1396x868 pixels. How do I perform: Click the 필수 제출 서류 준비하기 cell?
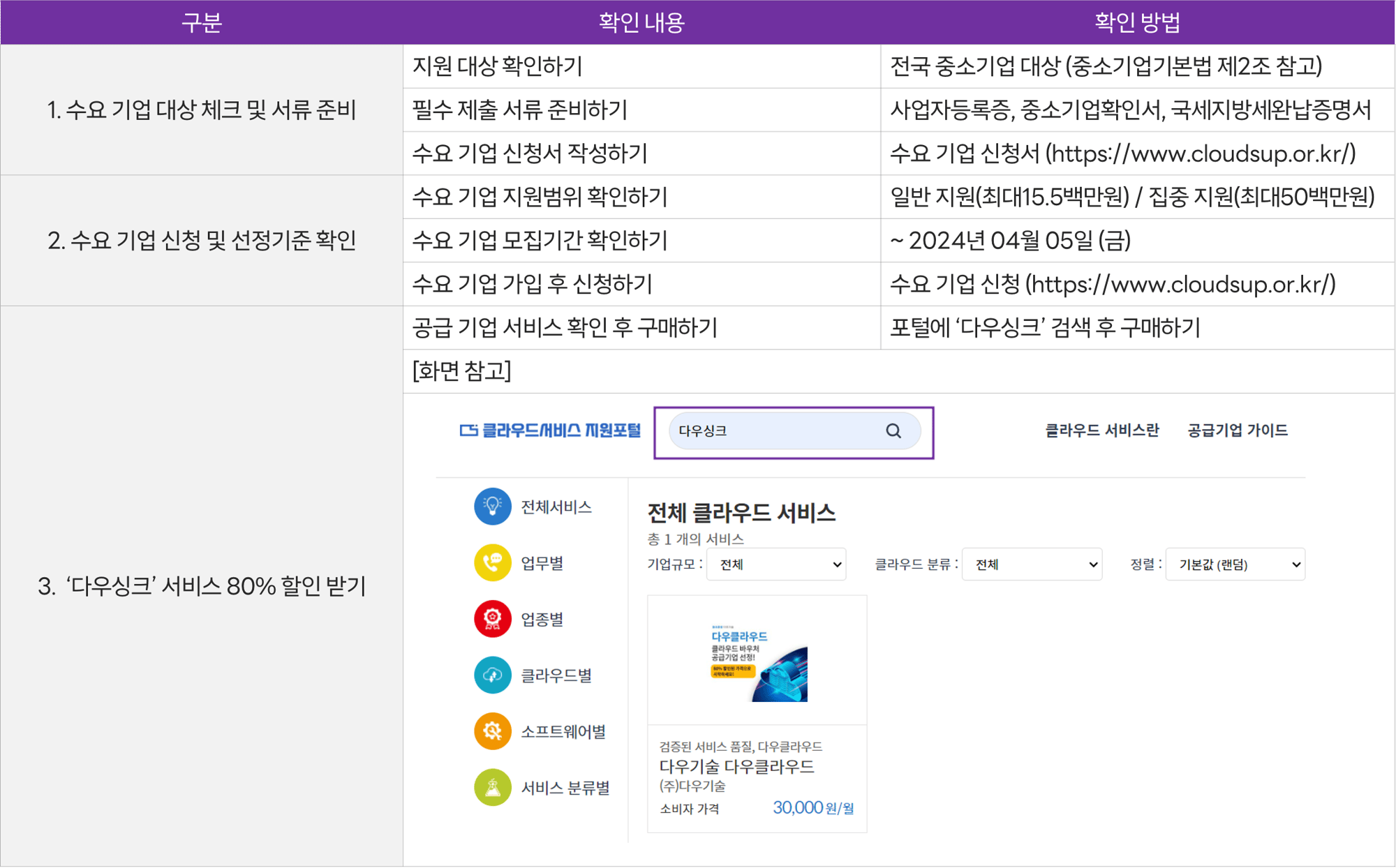[641, 110]
